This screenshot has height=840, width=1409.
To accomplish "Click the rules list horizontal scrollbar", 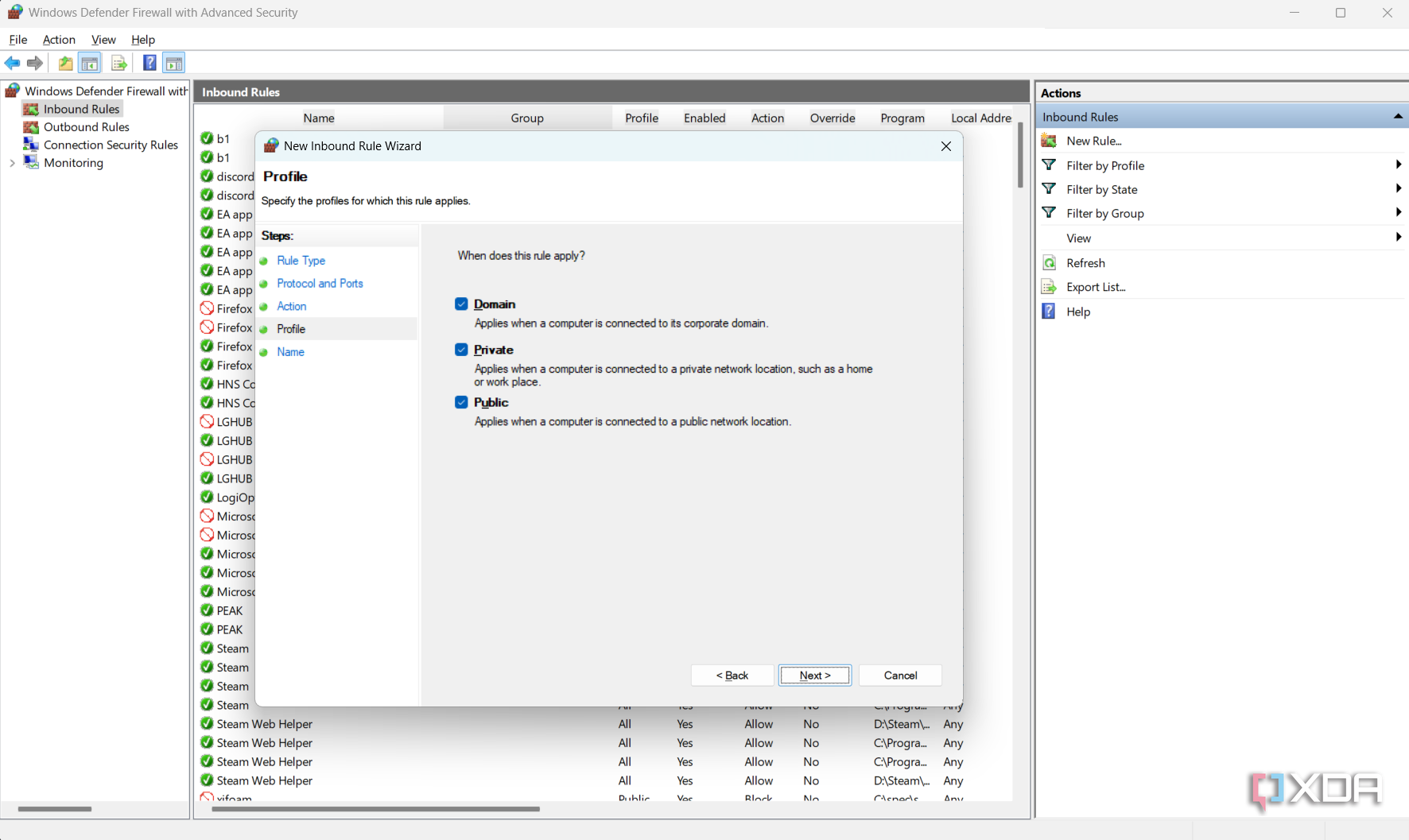I will [376, 809].
